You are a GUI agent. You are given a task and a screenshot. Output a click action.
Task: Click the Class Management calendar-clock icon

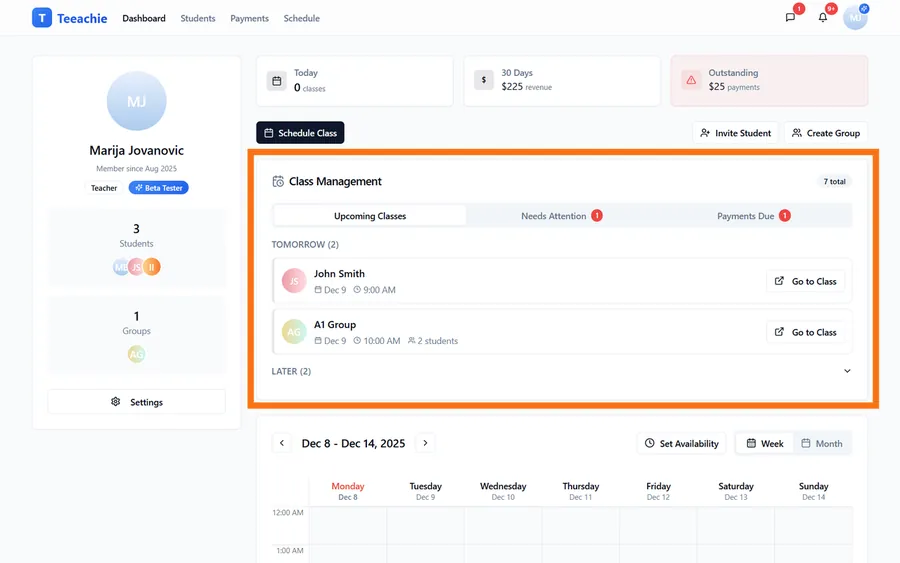(278, 181)
